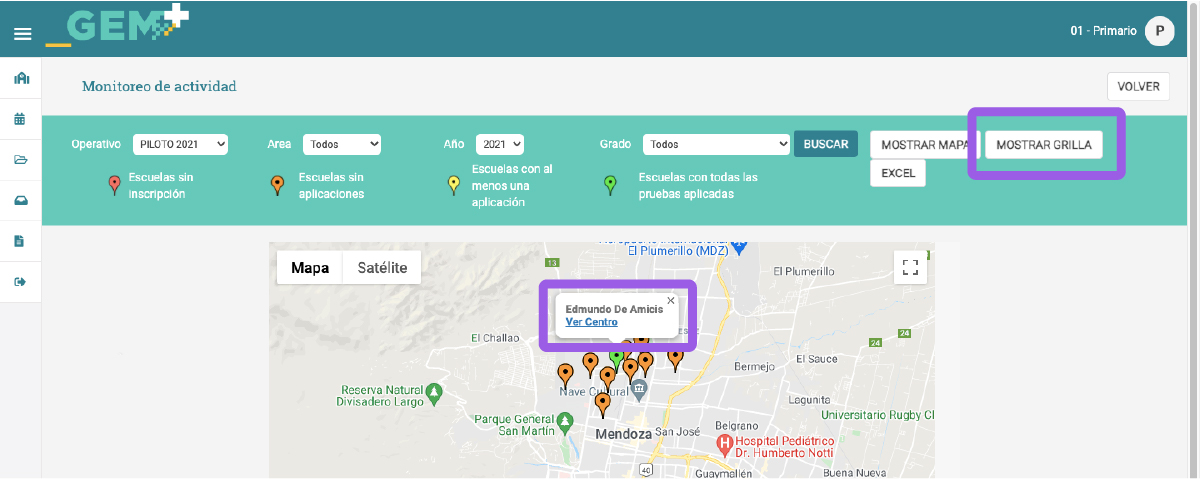This screenshot has height=479, width=1201.
Task: Click the yellow legend marker icon
Action: (x=453, y=184)
